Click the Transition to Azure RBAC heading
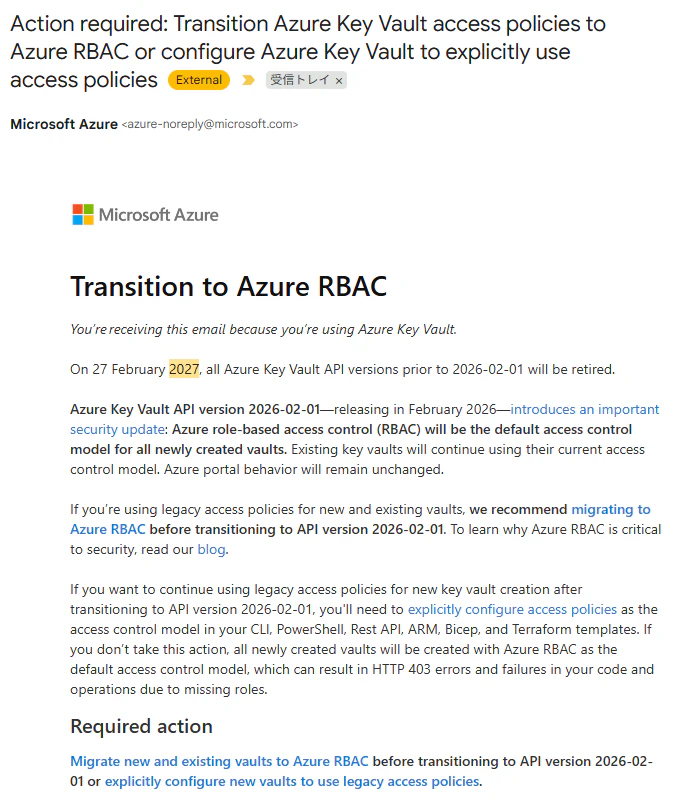The width and height of the screenshot is (692, 804). [x=229, y=286]
